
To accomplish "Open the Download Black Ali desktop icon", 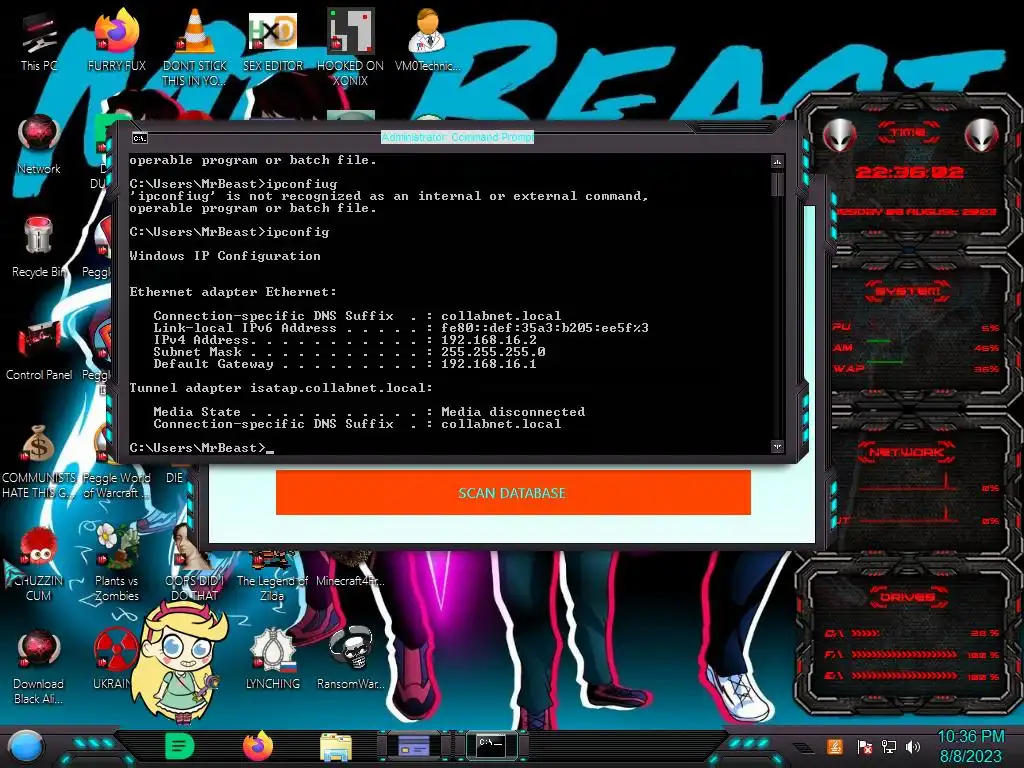I will (39, 666).
